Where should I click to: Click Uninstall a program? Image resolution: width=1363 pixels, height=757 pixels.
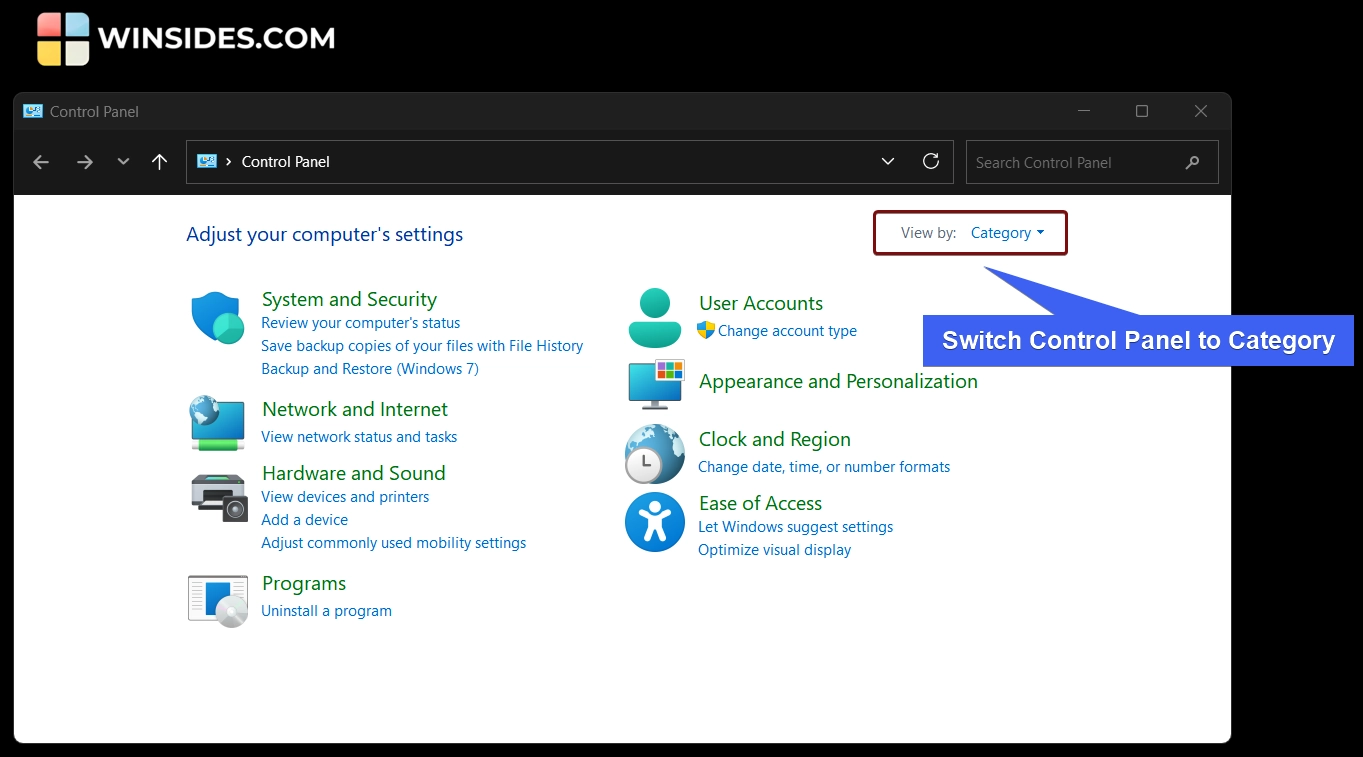tap(326, 610)
